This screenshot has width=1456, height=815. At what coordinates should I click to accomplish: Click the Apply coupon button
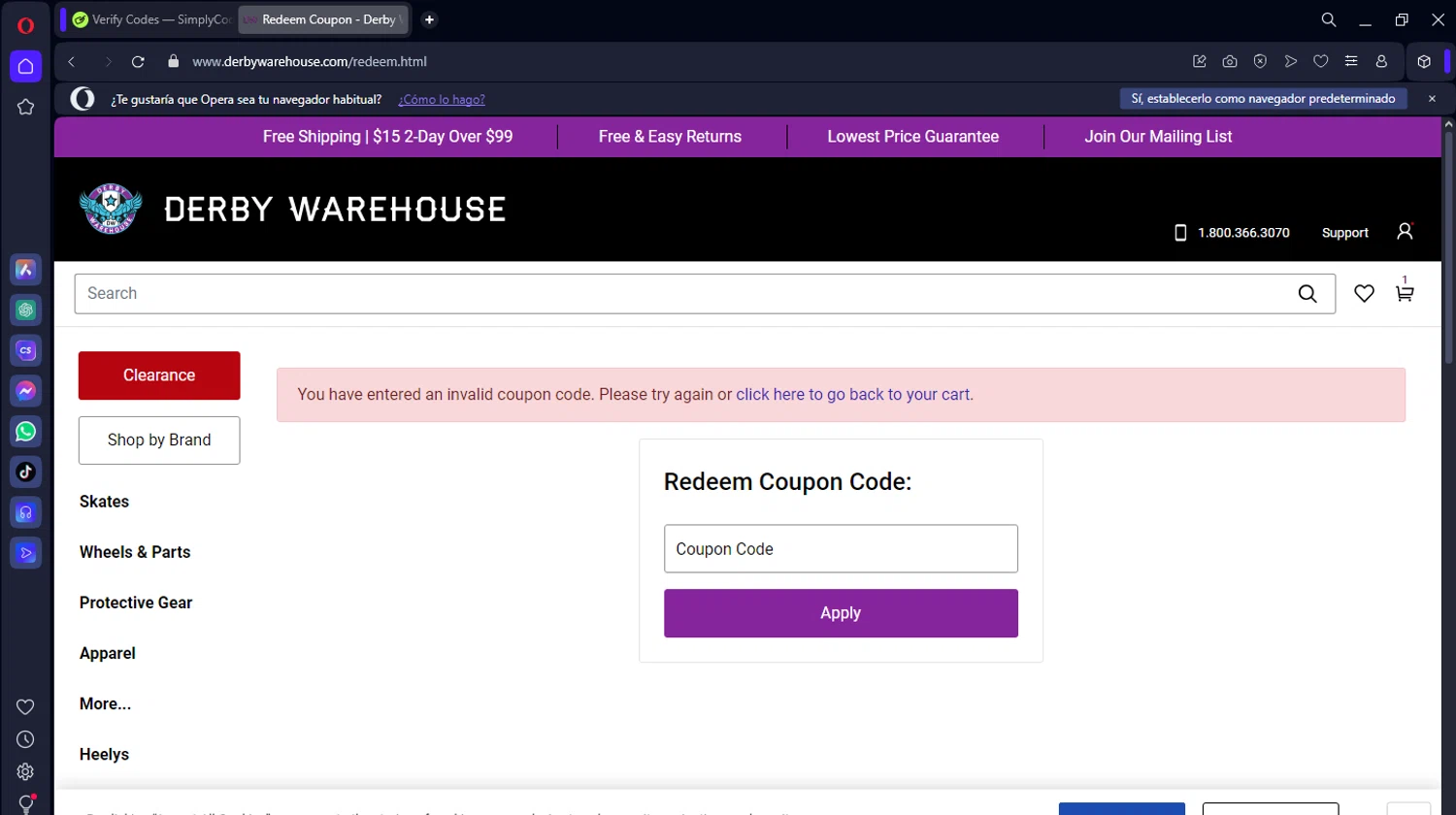click(841, 613)
